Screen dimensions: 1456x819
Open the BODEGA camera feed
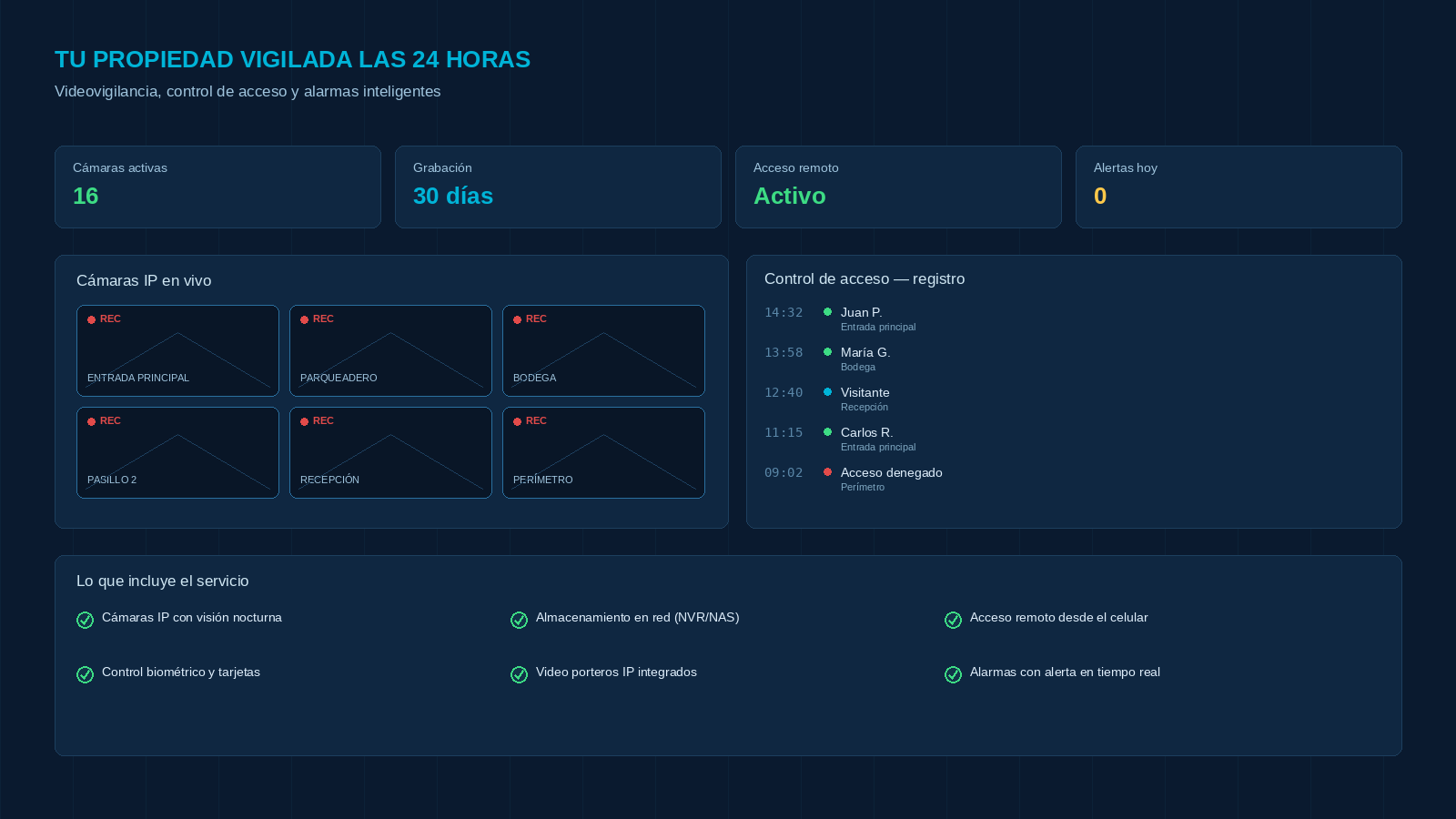603,350
